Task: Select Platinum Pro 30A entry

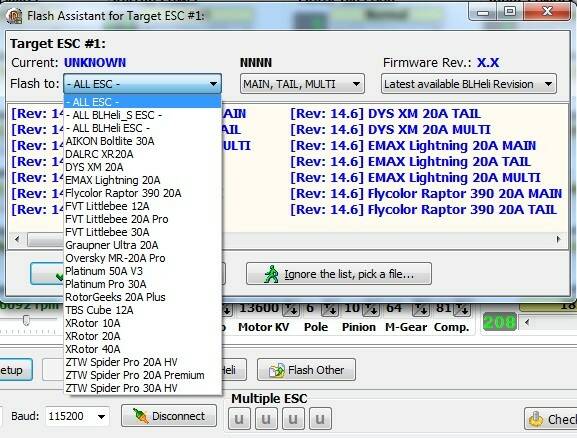Action: click(x=142, y=284)
